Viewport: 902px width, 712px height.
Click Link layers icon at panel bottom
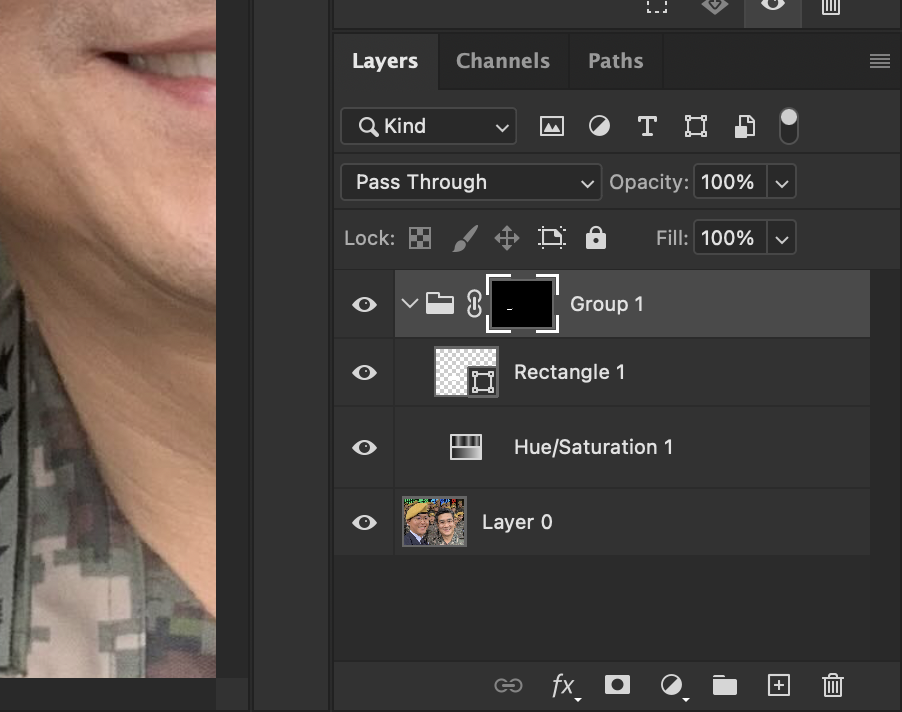point(508,686)
